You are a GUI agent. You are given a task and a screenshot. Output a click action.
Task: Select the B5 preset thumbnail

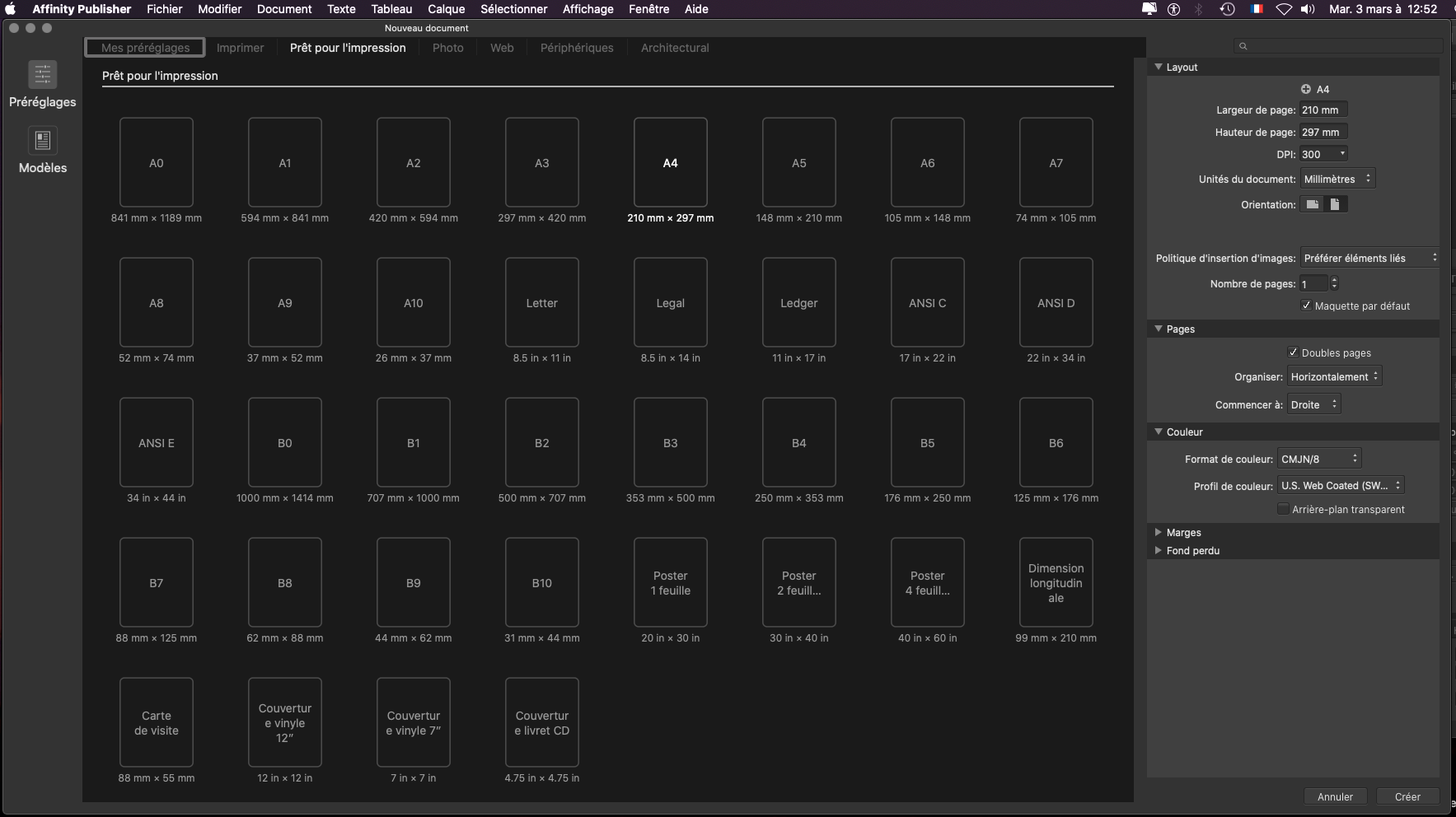click(x=928, y=442)
